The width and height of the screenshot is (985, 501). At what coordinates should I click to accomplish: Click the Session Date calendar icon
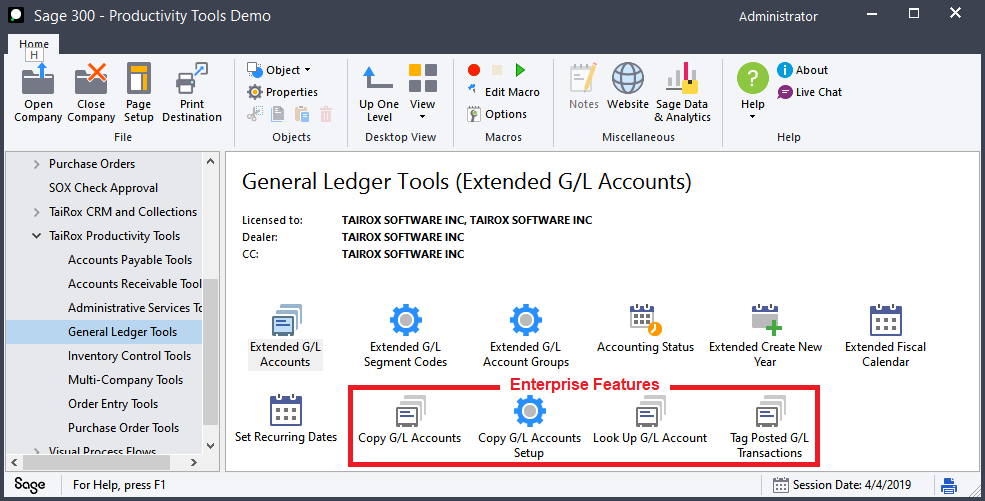click(781, 485)
